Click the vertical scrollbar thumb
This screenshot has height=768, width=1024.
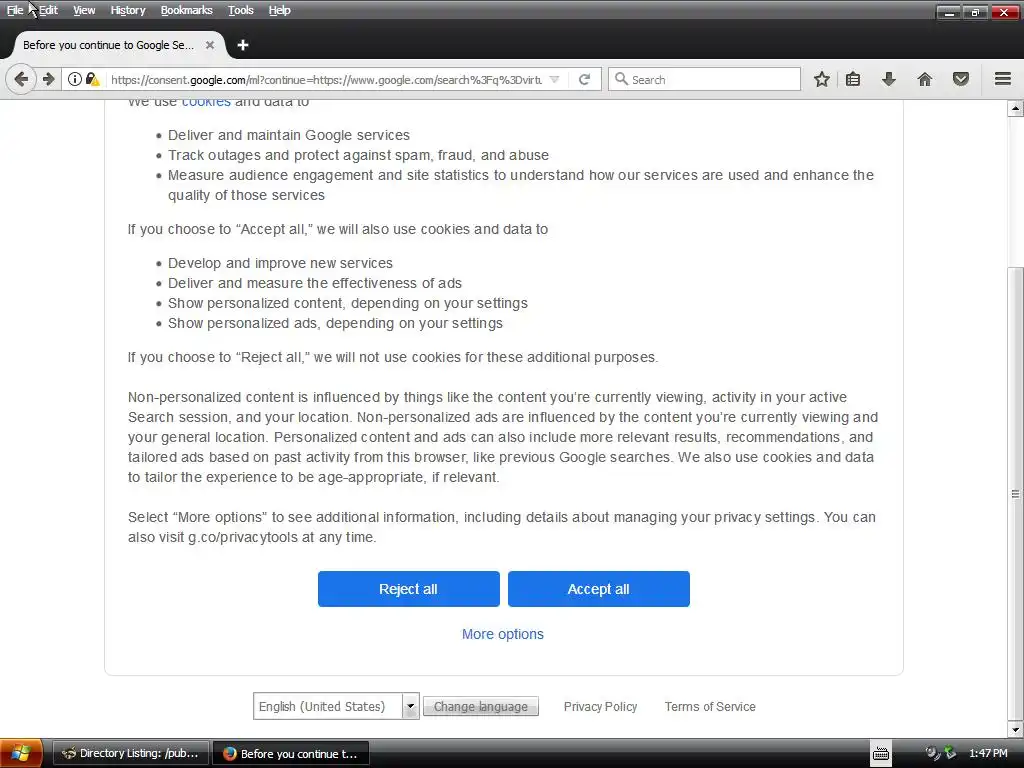tap(1016, 494)
